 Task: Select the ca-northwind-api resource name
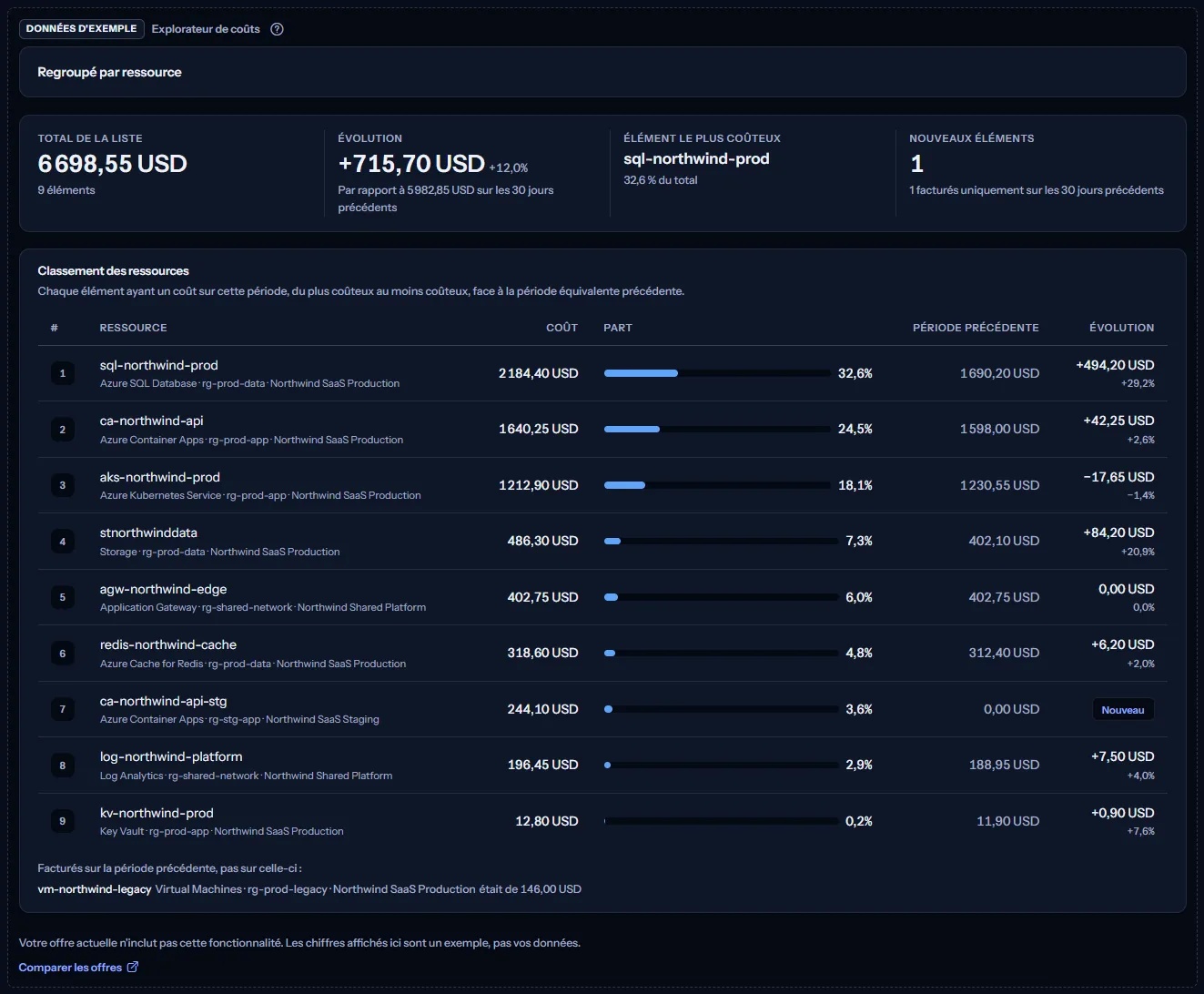tap(152, 421)
